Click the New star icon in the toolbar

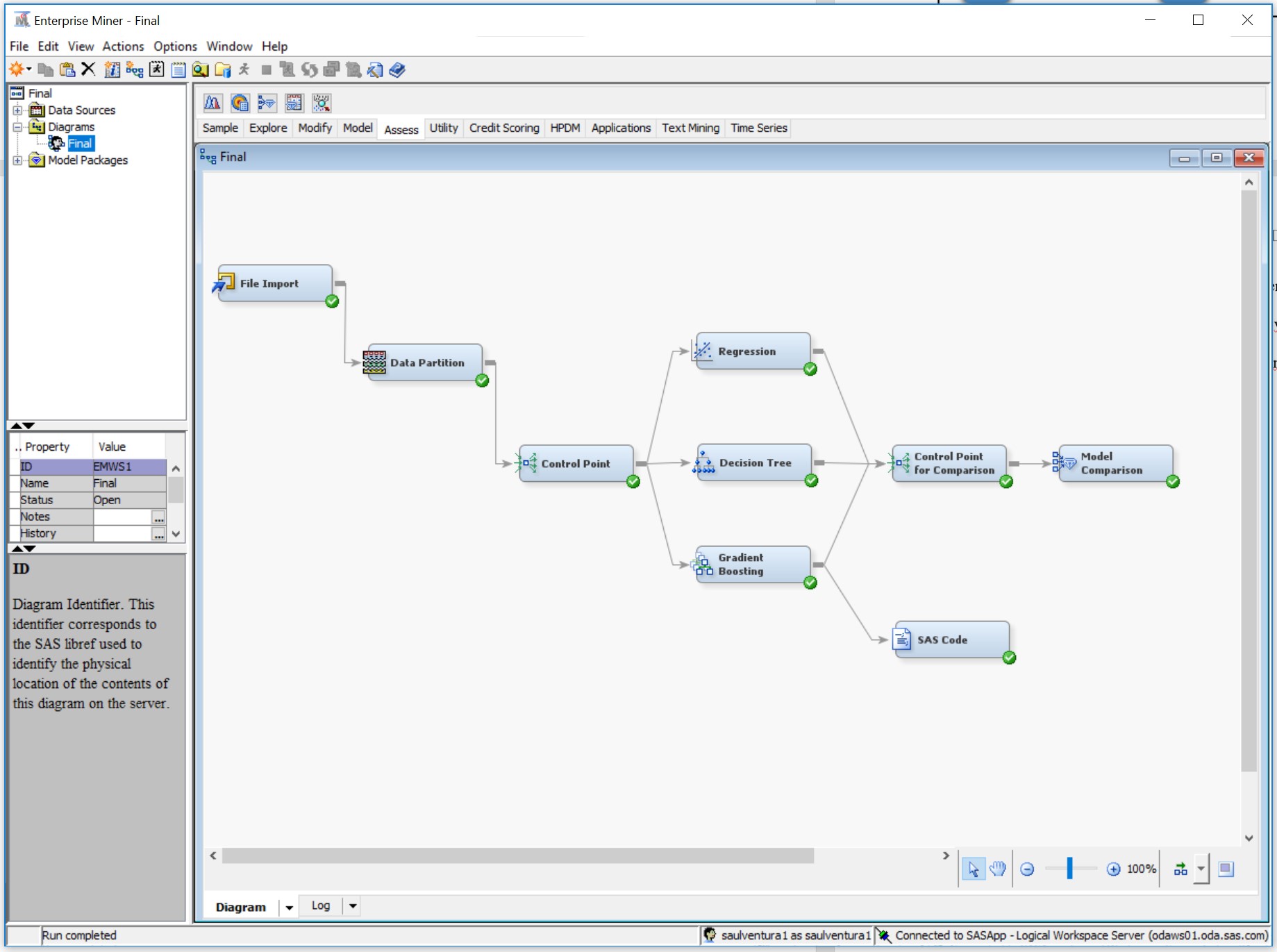16,69
